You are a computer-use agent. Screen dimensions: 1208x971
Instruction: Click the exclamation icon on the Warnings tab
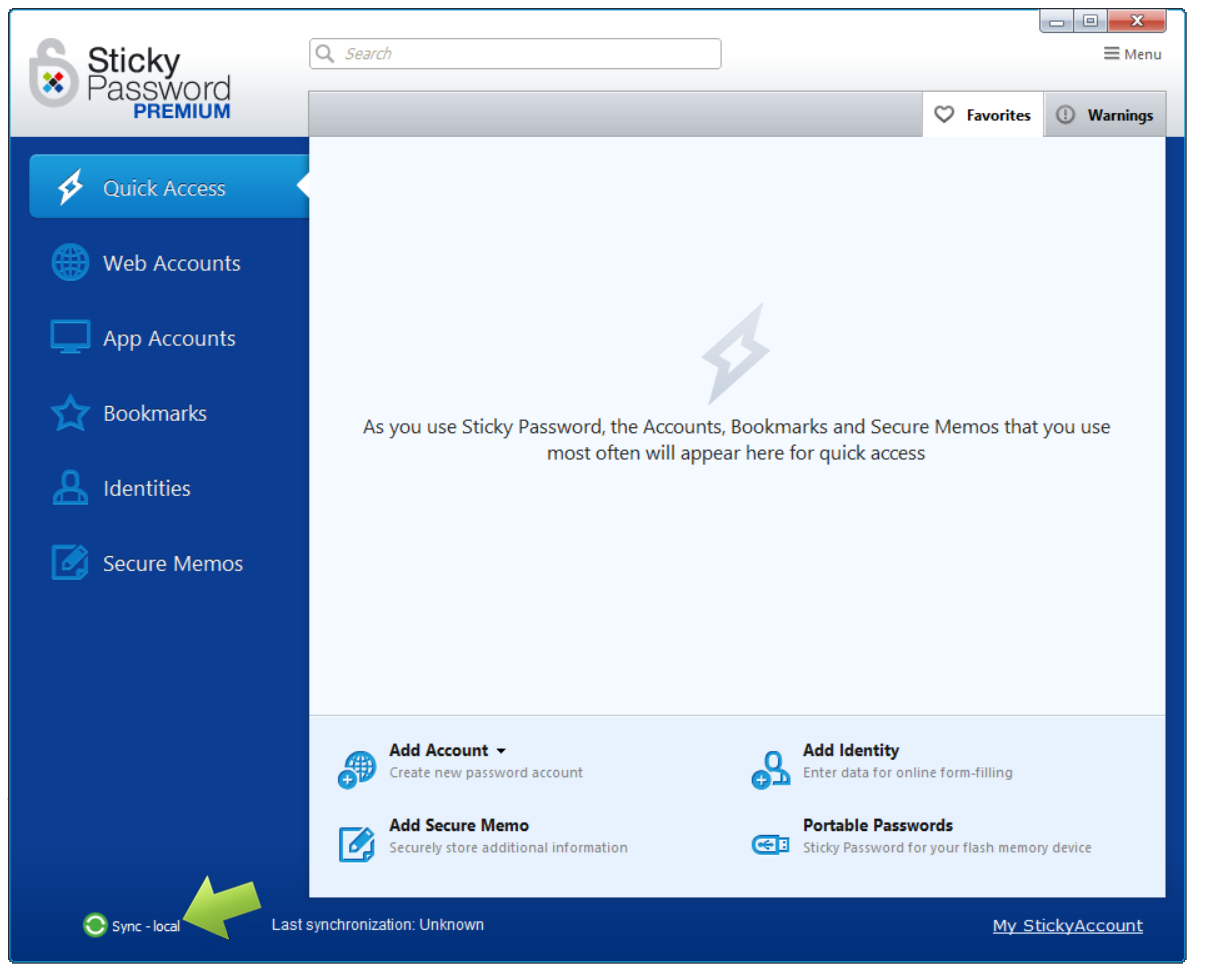click(x=1065, y=115)
